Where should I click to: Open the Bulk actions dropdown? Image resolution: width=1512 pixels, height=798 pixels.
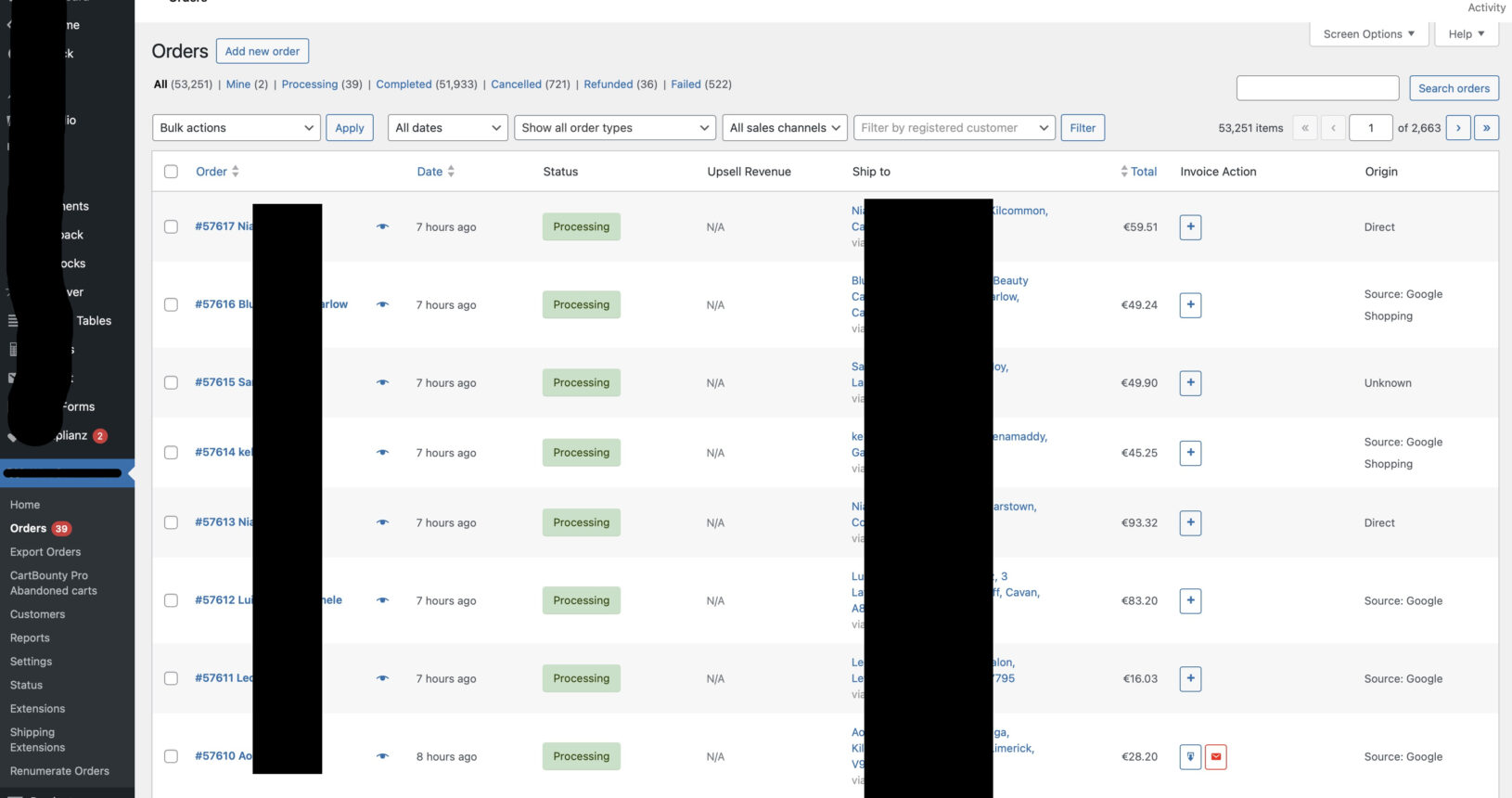click(236, 128)
